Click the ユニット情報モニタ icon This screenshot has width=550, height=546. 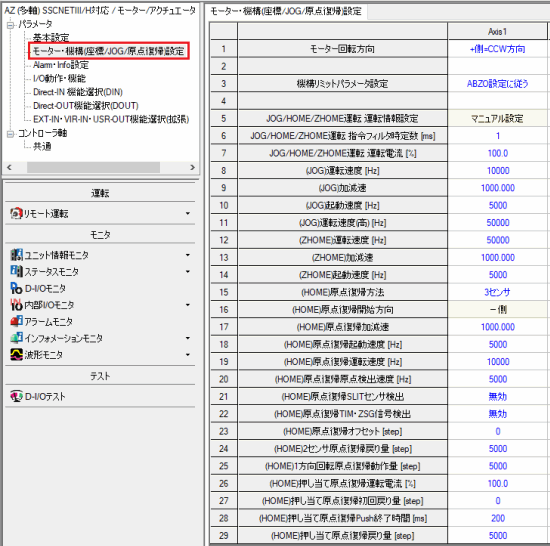[16, 255]
